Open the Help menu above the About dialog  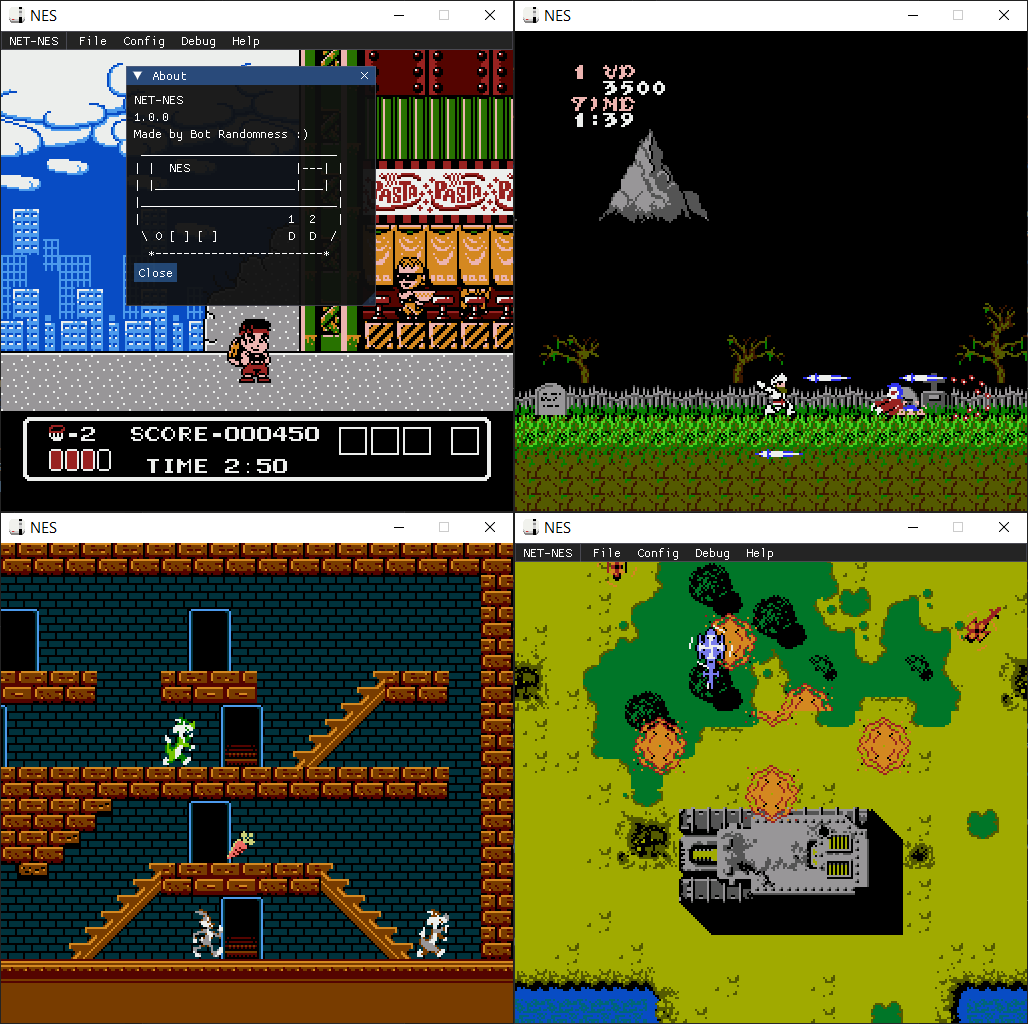click(246, 41)
